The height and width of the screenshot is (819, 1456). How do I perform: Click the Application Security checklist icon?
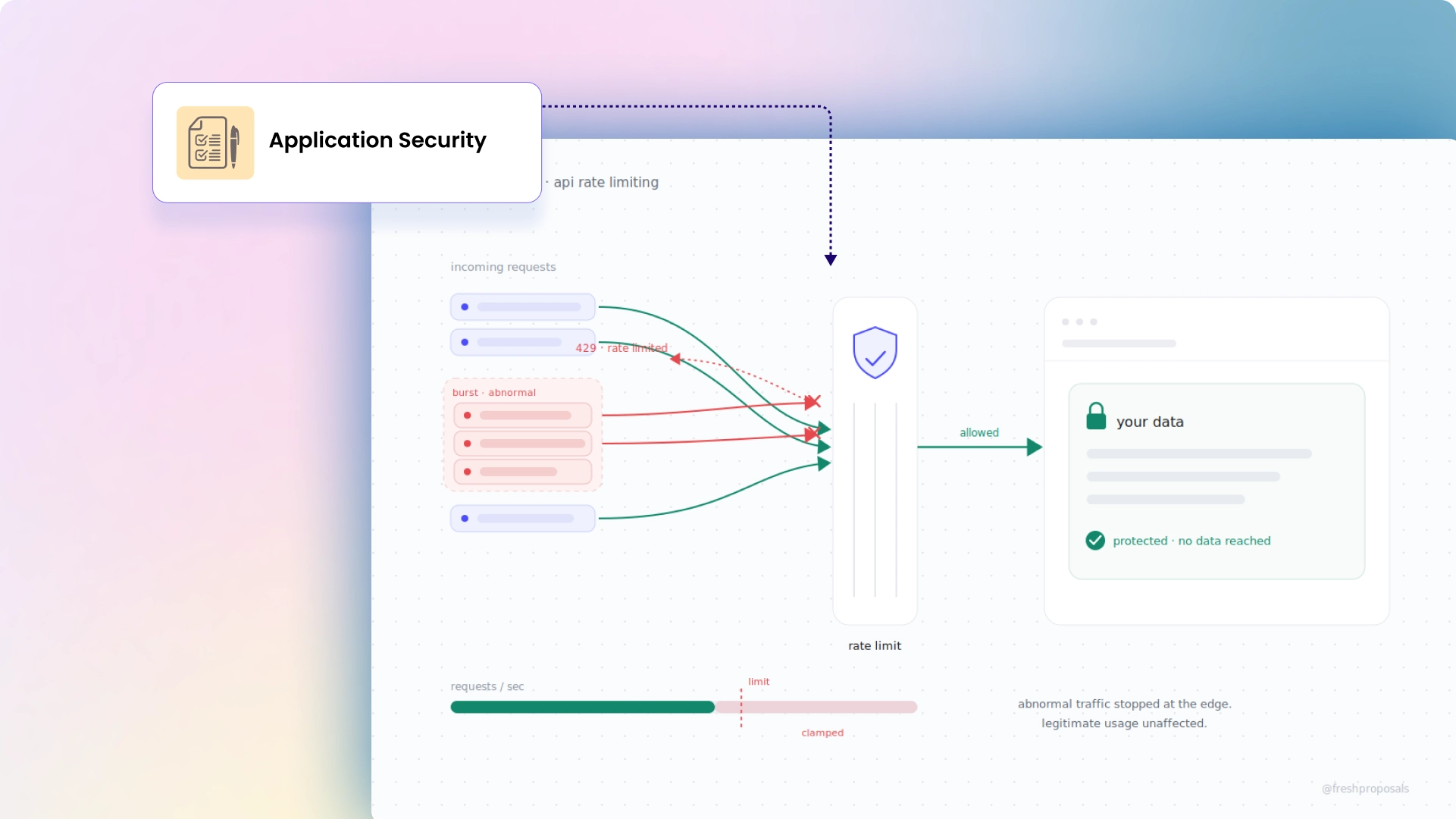tap(215, 143)
